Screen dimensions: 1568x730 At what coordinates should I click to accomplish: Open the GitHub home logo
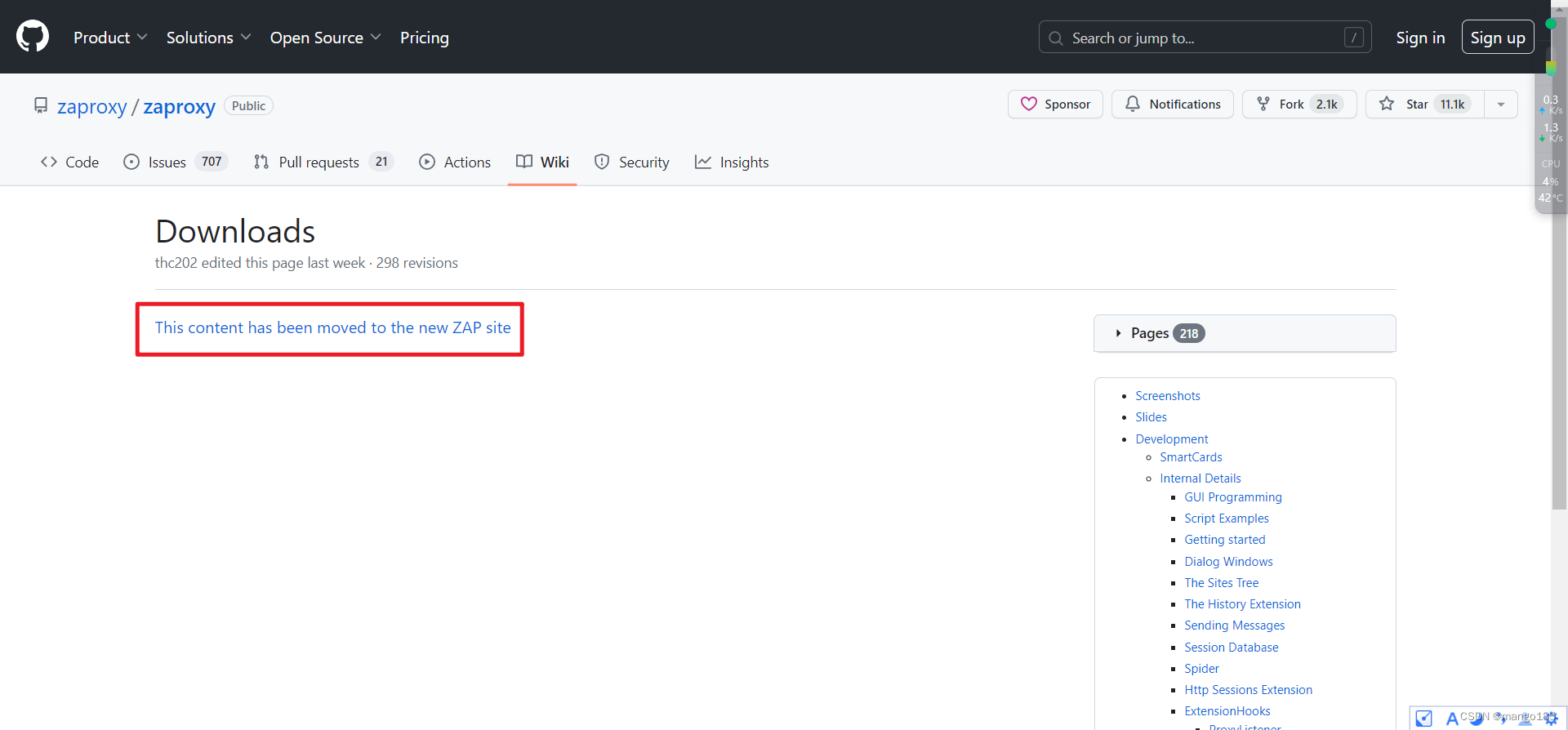tap(33, 37)
